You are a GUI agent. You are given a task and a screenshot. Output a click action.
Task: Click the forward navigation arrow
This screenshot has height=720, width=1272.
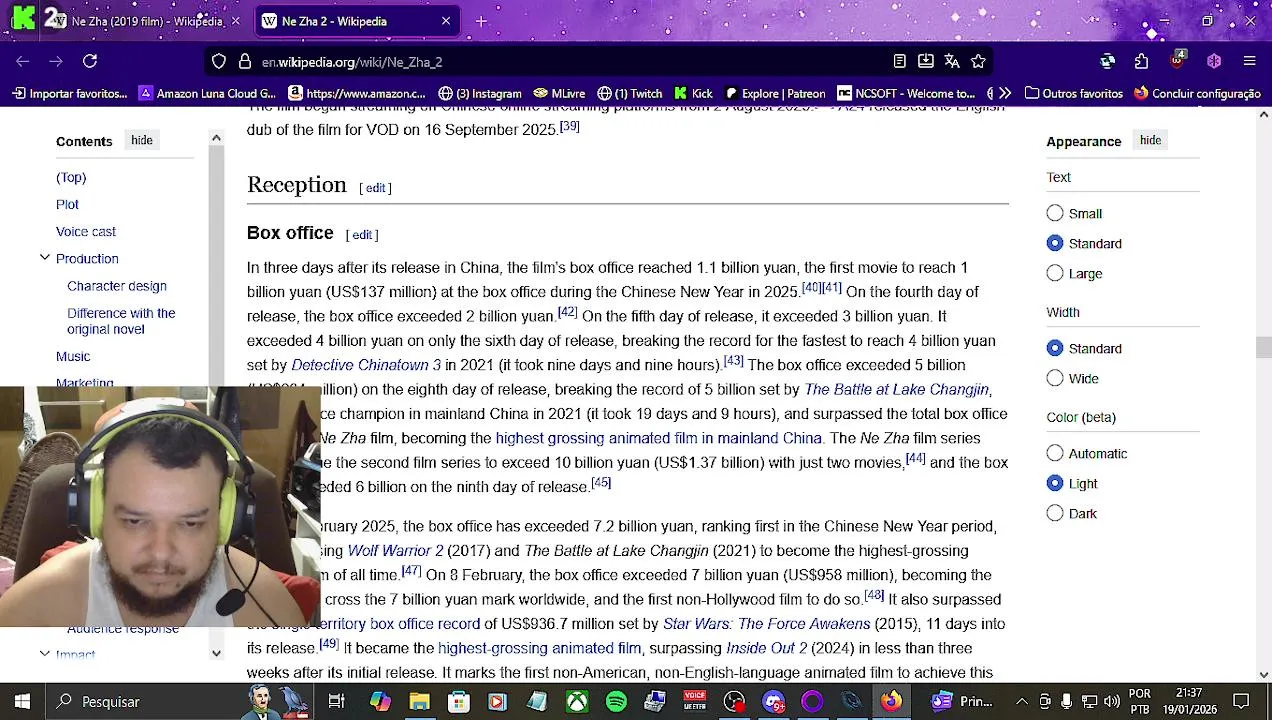[x=56, y=61]
